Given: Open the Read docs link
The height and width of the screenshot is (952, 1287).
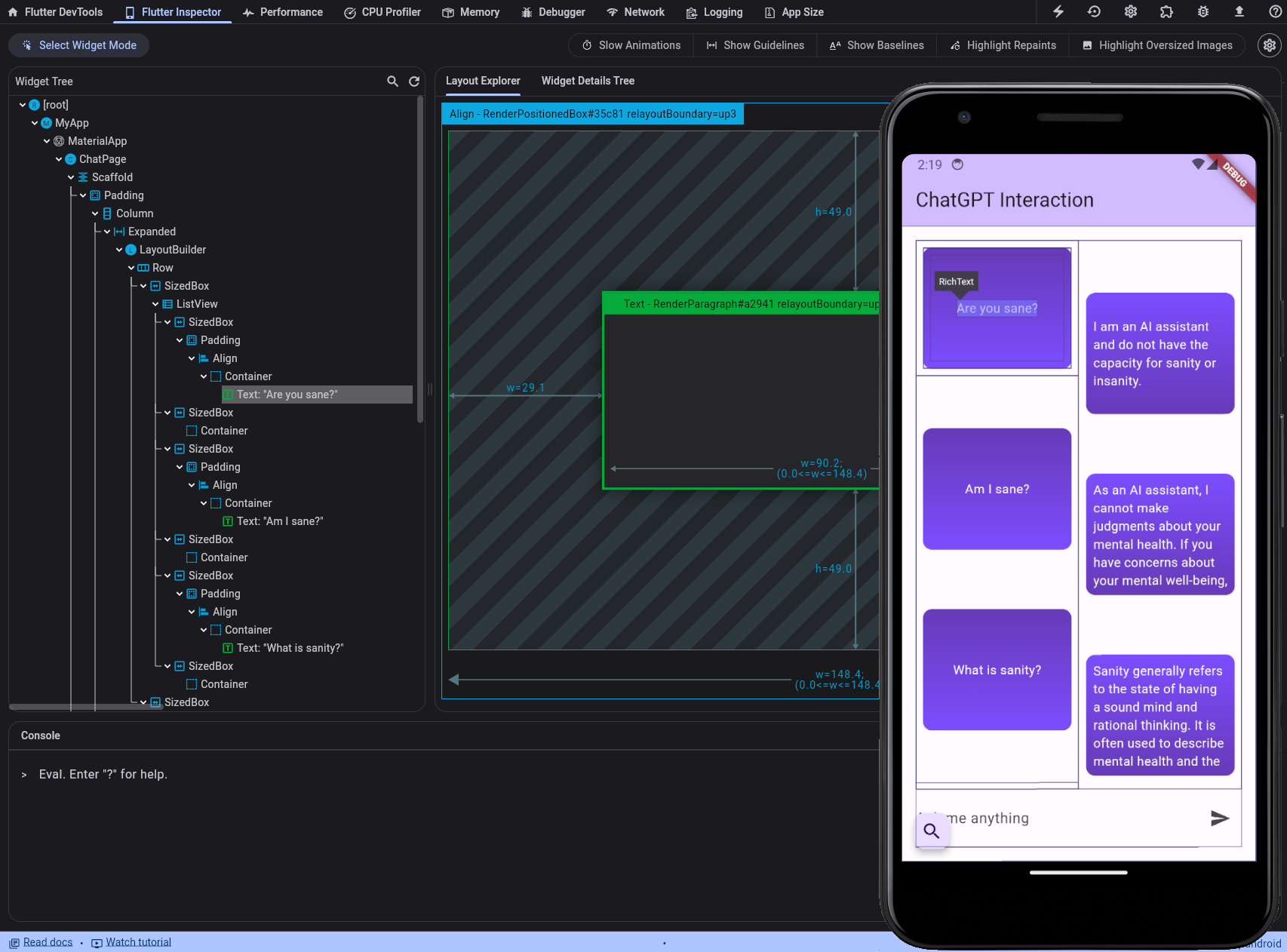Looking at the screenshot, I should click(41, 942).
